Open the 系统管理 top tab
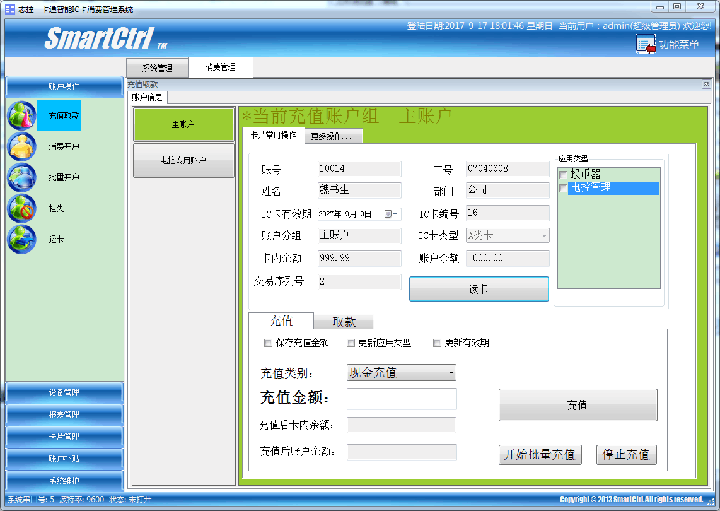 click(x=157, y=68)
